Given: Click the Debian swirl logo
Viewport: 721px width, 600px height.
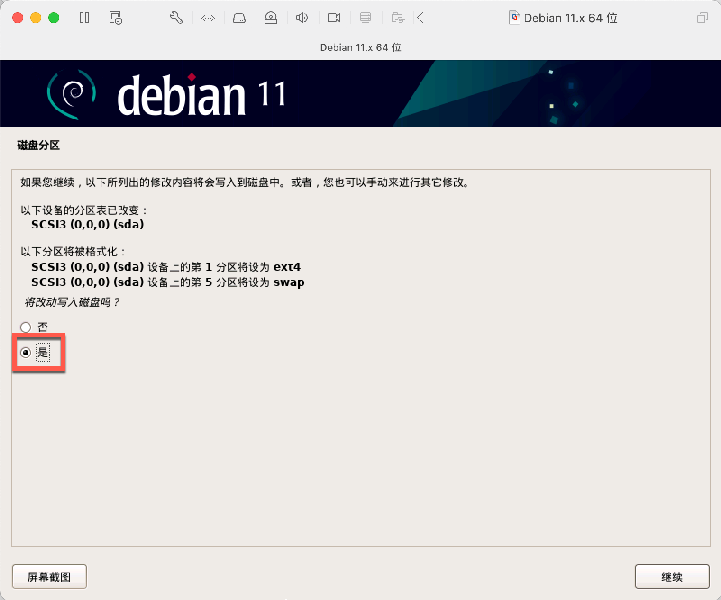Looking at the screenshot, I should click(x=72, y=94).
